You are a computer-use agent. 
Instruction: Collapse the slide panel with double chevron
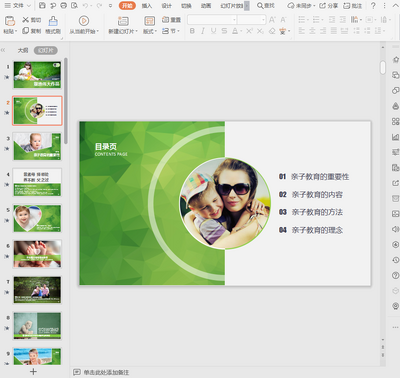pyautogui.click(x=3, y=50)
